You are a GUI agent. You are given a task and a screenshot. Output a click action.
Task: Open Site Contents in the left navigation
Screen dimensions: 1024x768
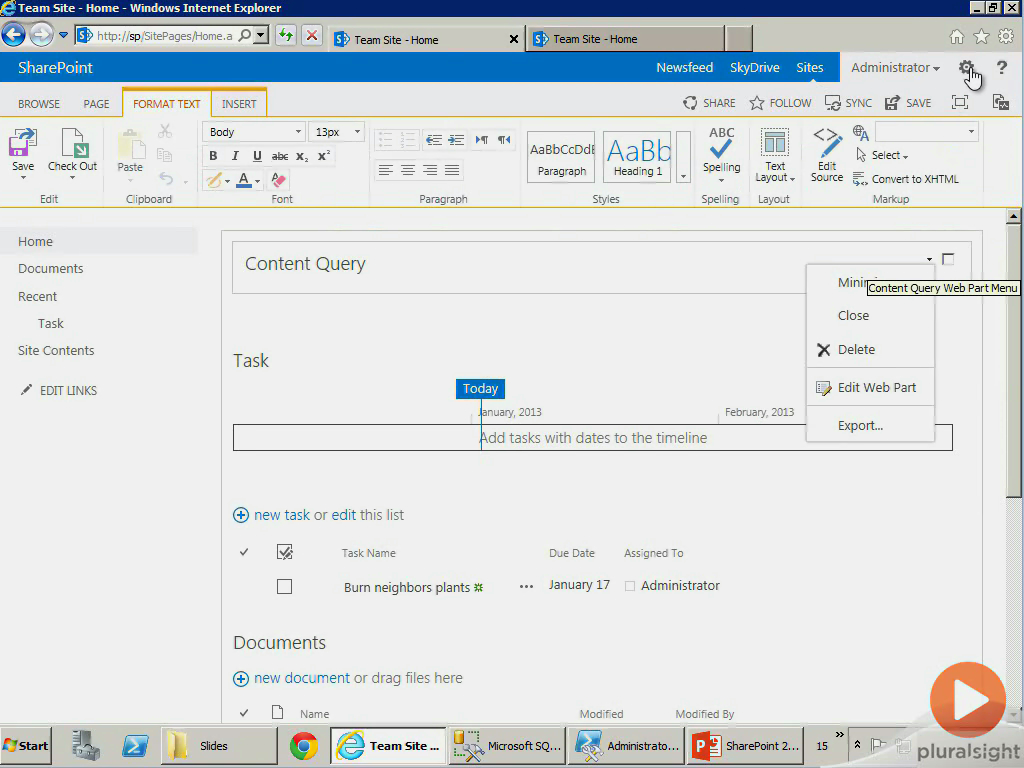[56, 350]
